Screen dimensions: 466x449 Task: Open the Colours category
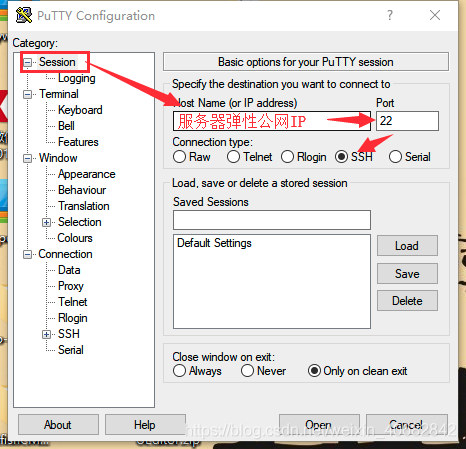coord(75,238)
